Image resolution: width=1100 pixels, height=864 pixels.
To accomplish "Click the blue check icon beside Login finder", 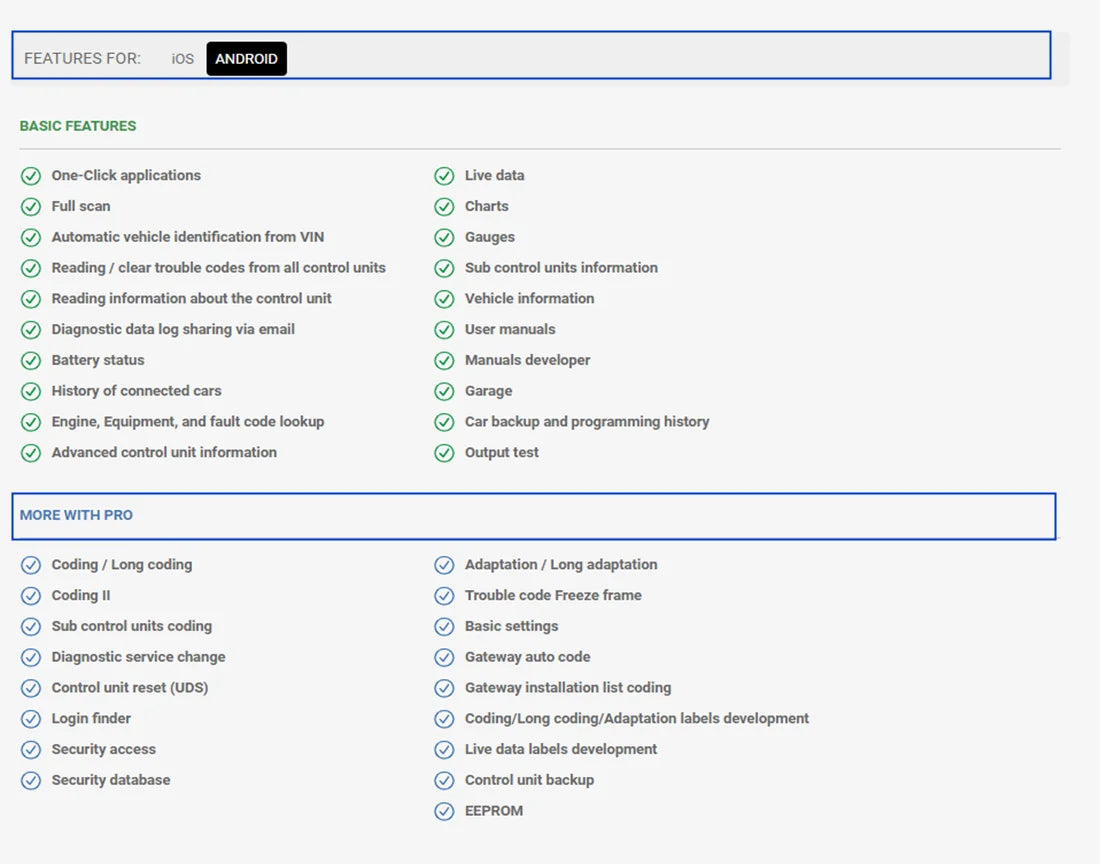I will coord(31,719).
